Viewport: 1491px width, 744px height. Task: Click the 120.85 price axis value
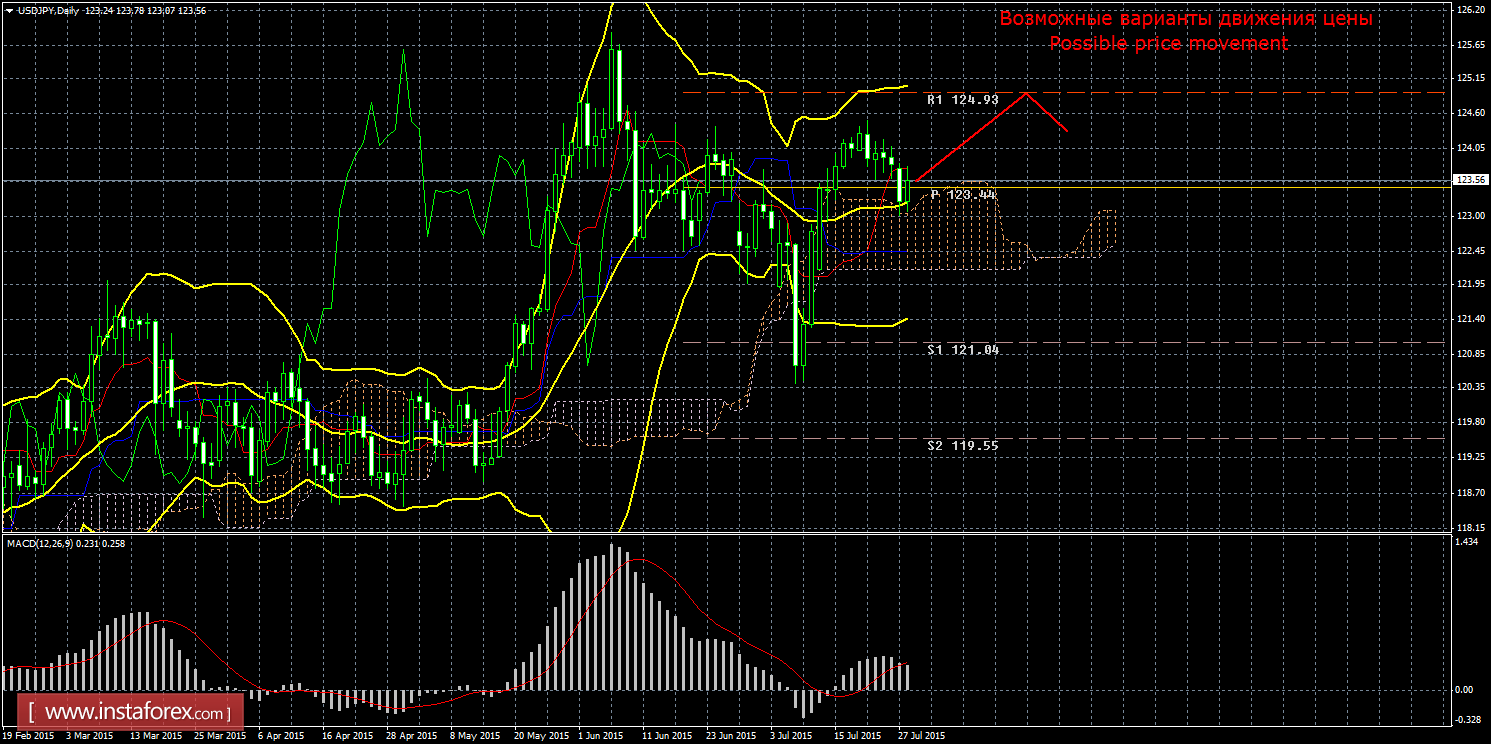1469,354
